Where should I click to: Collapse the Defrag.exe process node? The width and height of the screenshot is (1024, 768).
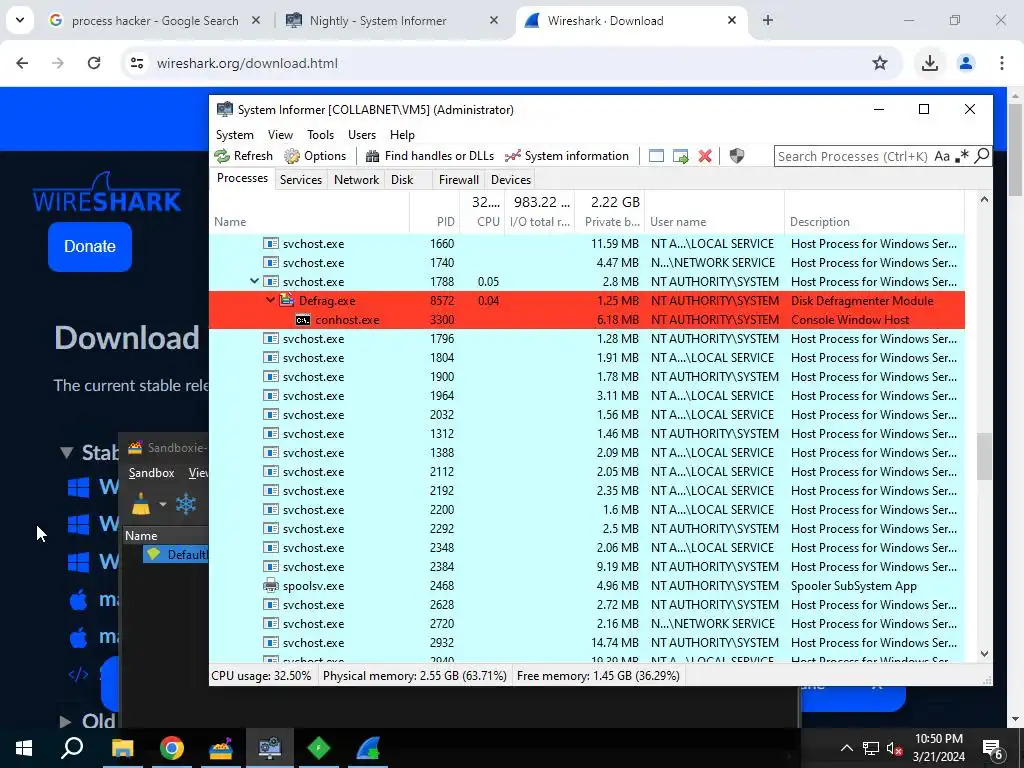tap(270, 300)
